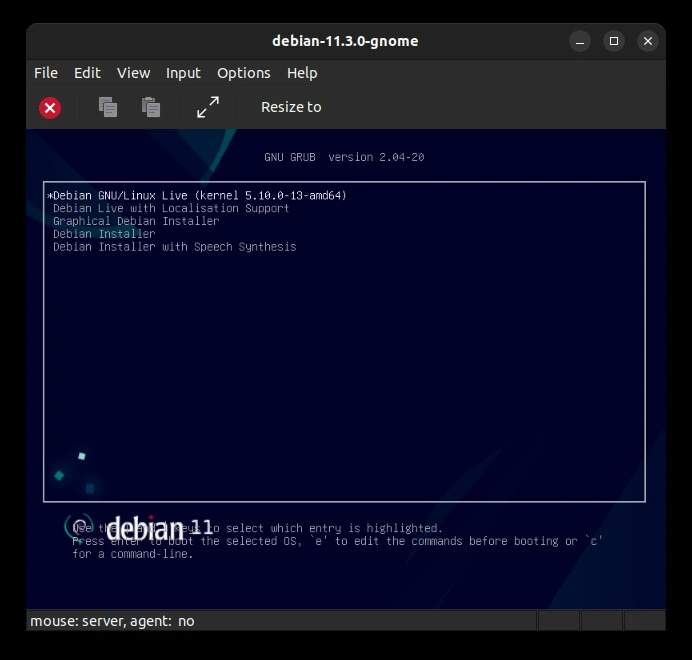
Task: Close the debian-11.3.0-gnome window
Action: coord(648,41)
